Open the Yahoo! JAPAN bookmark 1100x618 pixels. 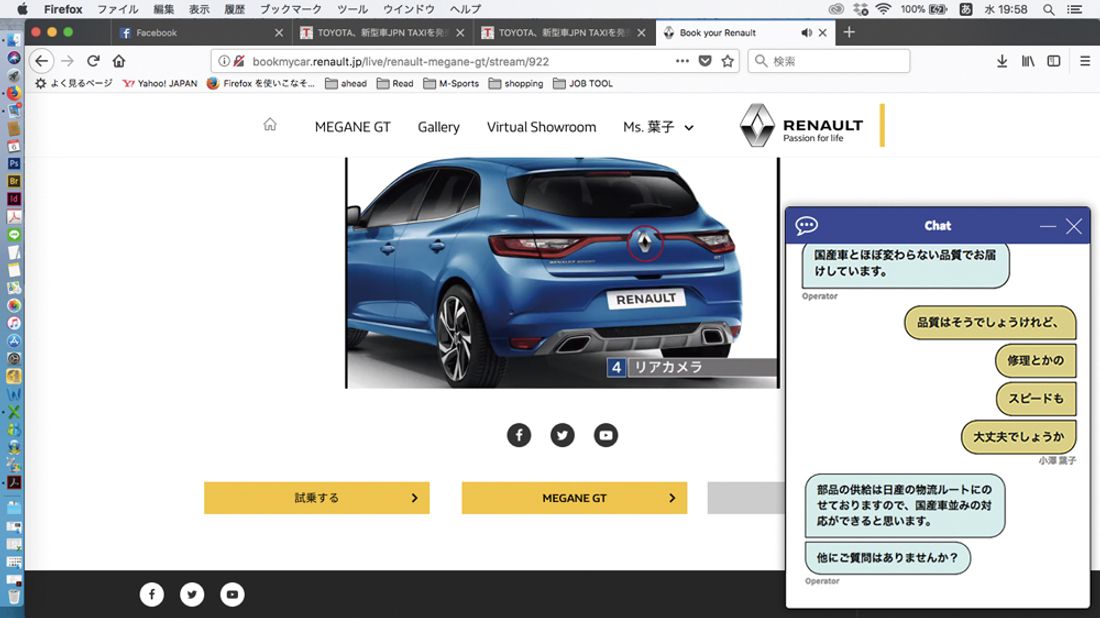[x=160, y=83]
